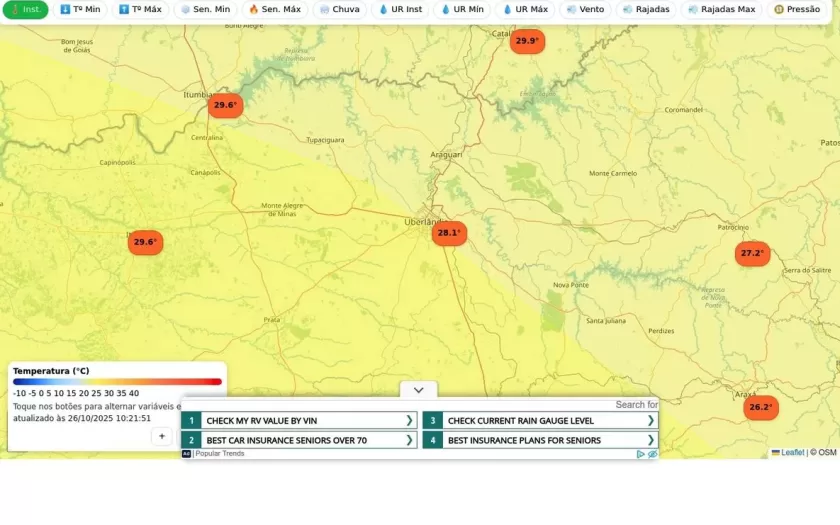840x525 pixels.
Task: Select the Pressão pressure tab
Action: [797, 9]
